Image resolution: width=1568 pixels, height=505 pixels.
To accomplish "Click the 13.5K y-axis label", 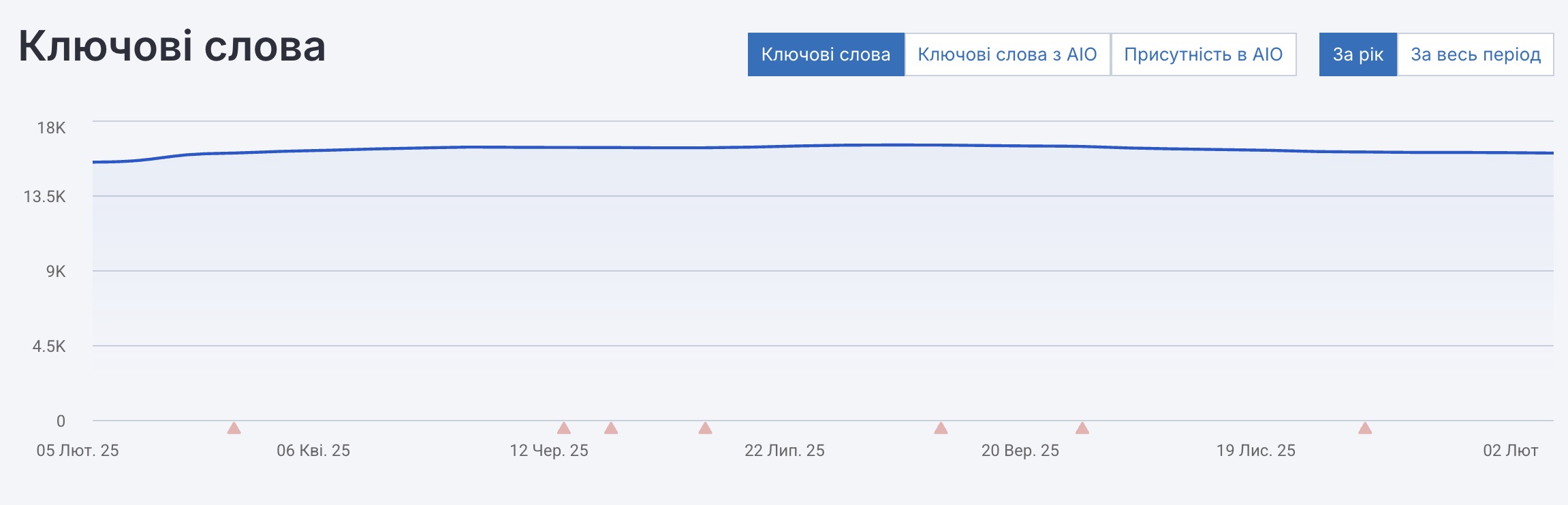I will (x=45, y=197).
